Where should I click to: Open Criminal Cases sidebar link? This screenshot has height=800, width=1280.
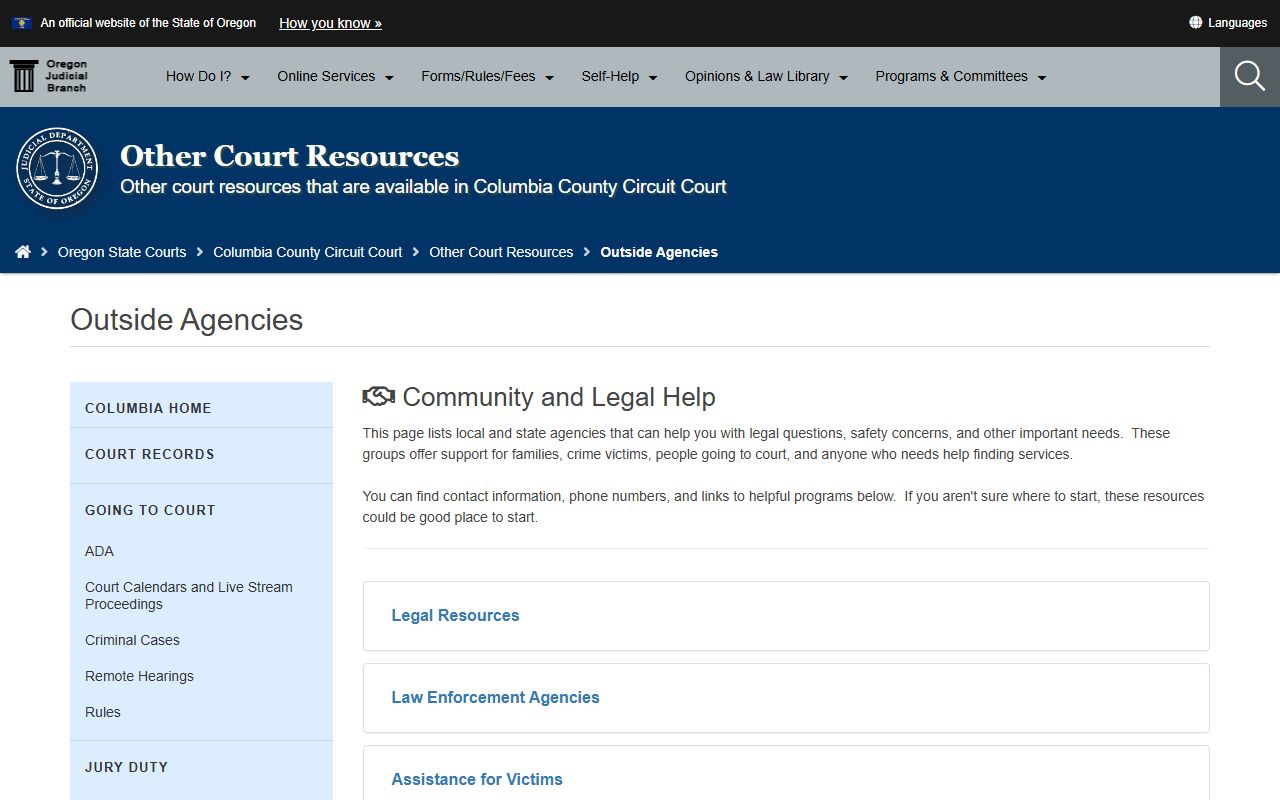[132, 640]
